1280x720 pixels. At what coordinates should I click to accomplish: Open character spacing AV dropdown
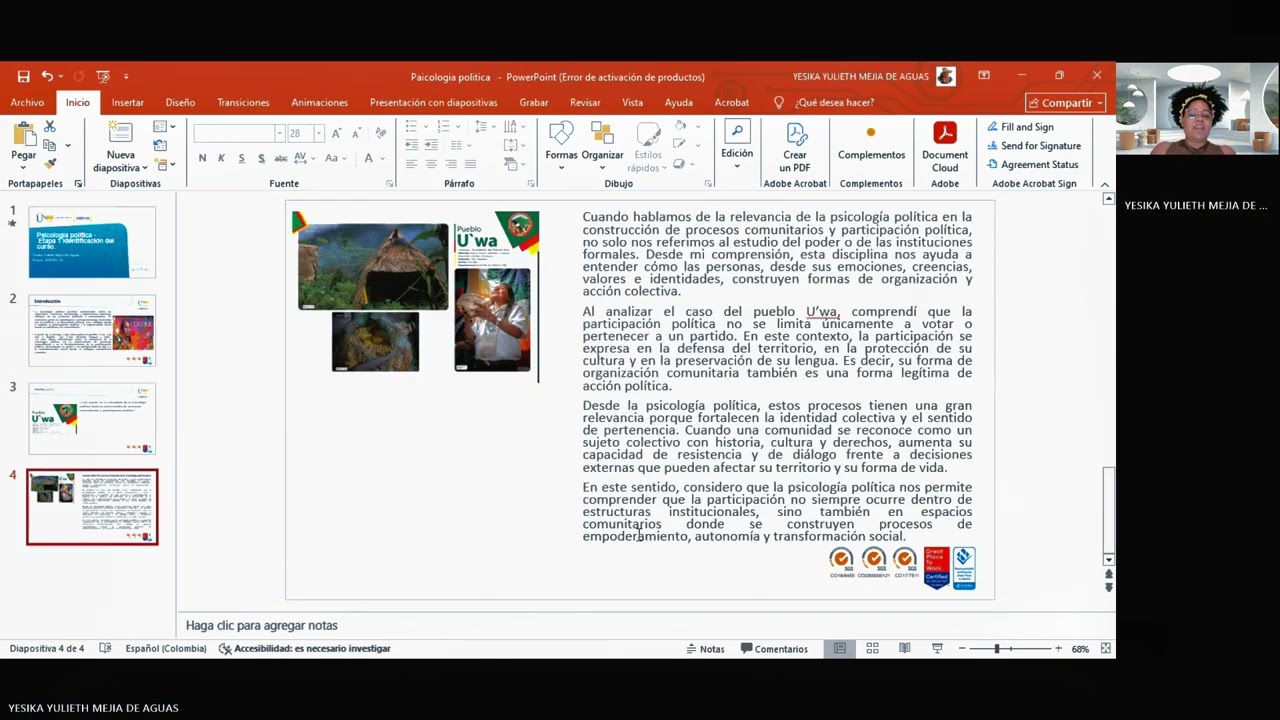(x=306, y=158)
